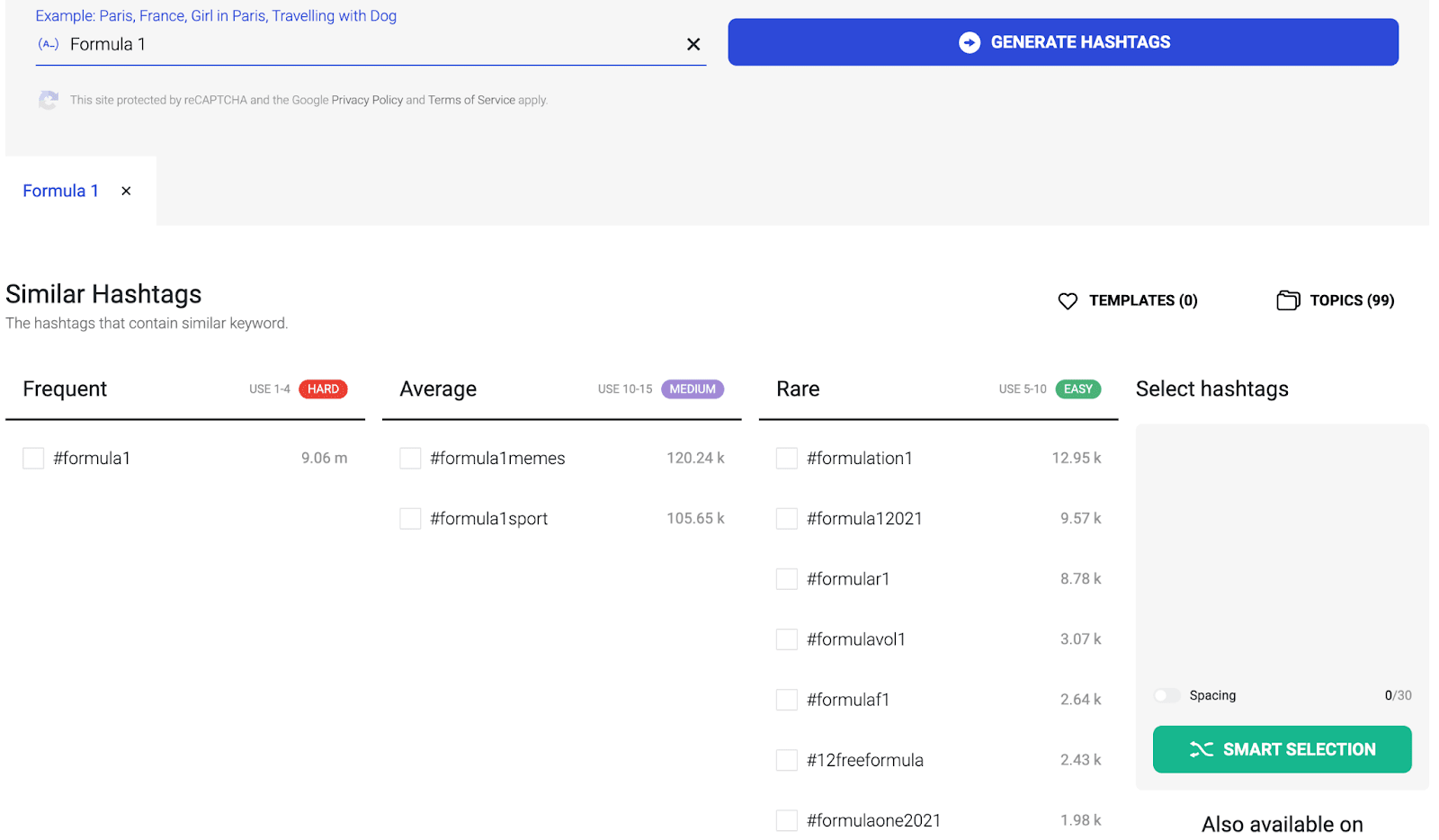Click the shuffle icon in Smart Selection
The image size is (1439, 840).
tap(1202, 749)
